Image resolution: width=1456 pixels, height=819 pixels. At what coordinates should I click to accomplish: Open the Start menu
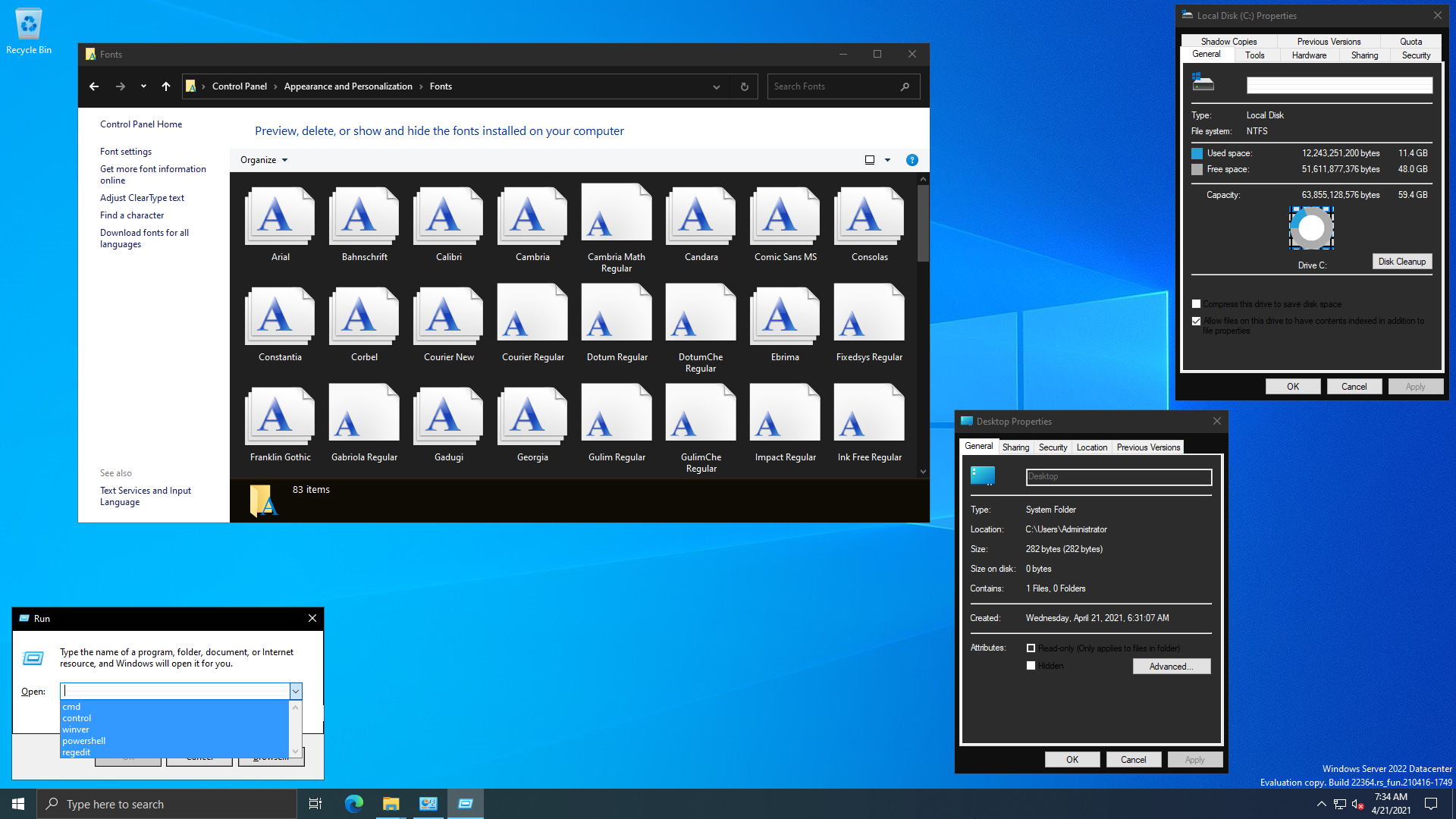(x=18, y=804)
